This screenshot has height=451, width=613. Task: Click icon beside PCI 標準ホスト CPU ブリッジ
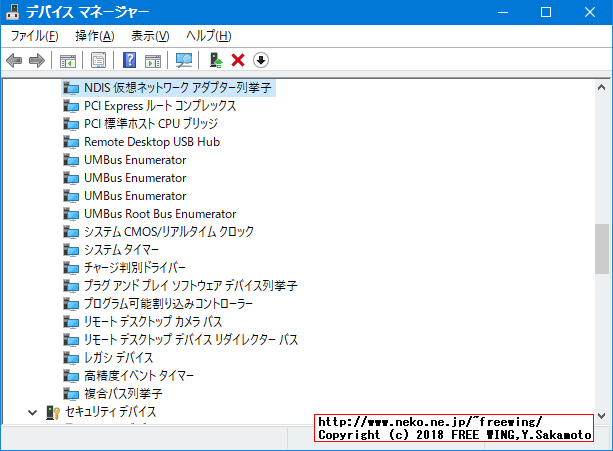pos(71,124)
